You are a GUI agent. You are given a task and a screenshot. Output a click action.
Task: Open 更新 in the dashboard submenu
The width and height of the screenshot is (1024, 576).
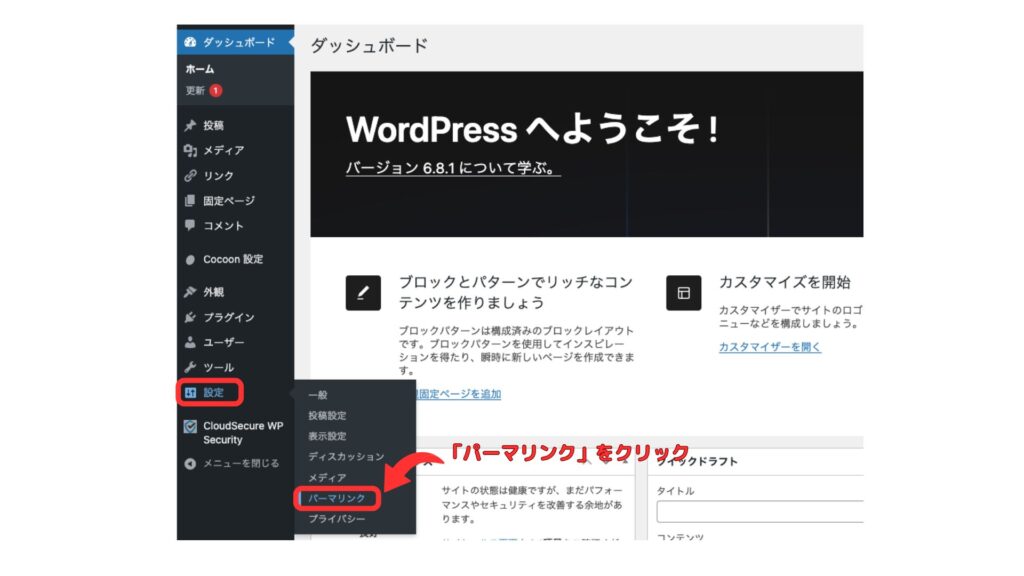195,91
